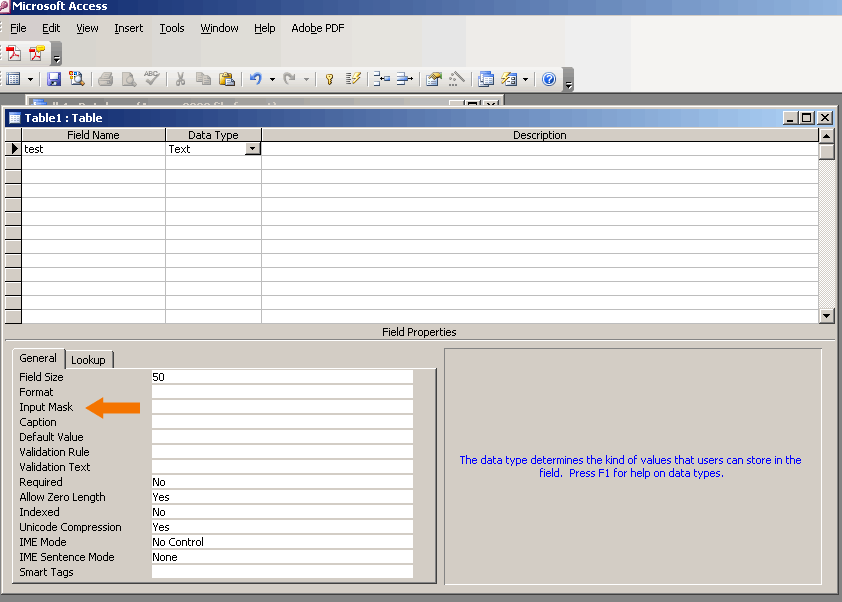The image size is (842, 602).
Task: Click the Convert to Adobe PDF icon
Action: click(14, 54)
